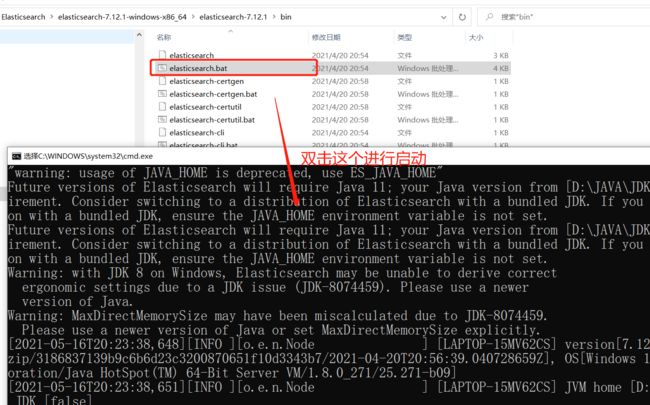This screenshot has height=405, width=650.
Task: Click navigation pane scroll up arrow
Action: [x=139, y=36]
